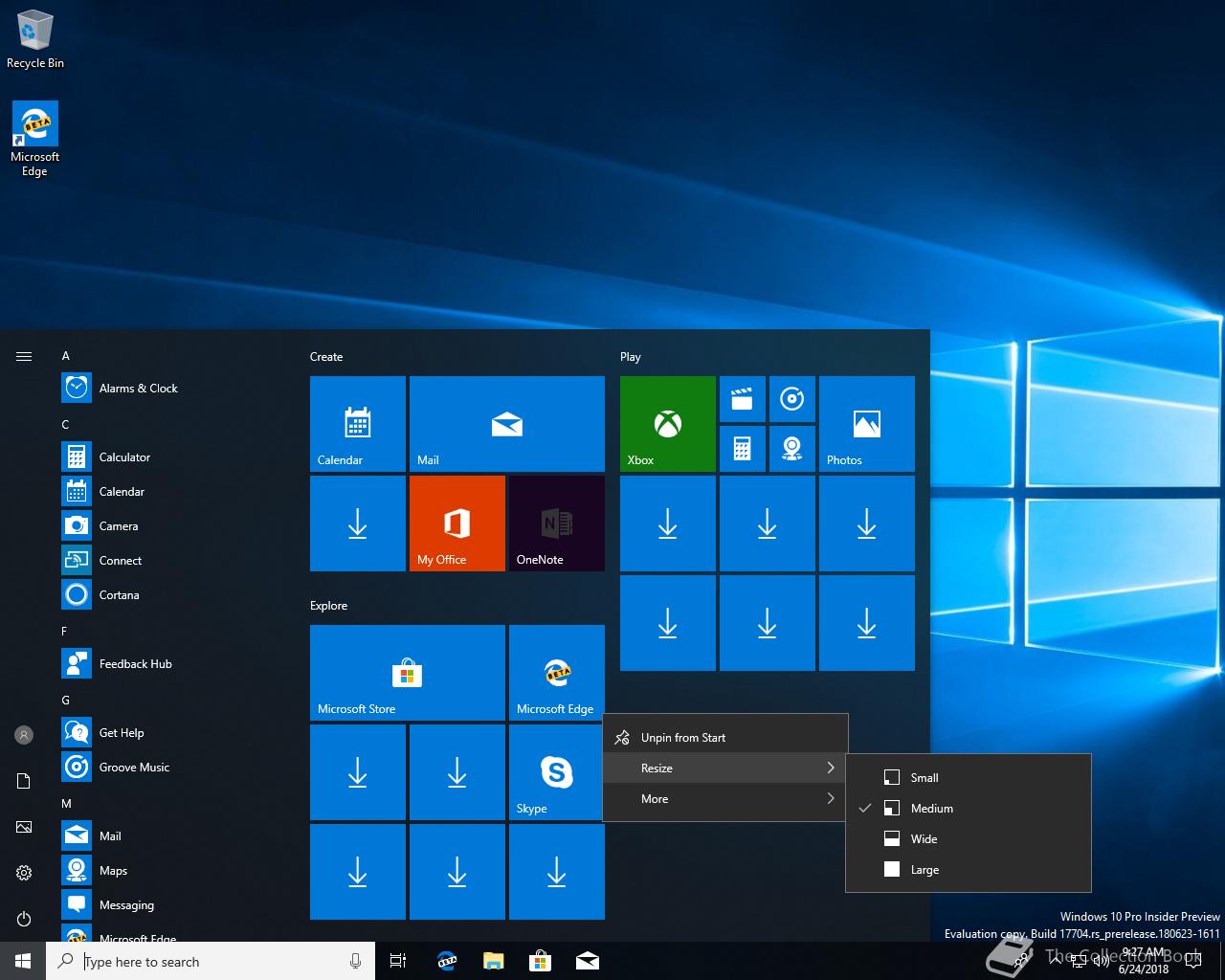Open the Groove Music small tile

click(792, 399)
